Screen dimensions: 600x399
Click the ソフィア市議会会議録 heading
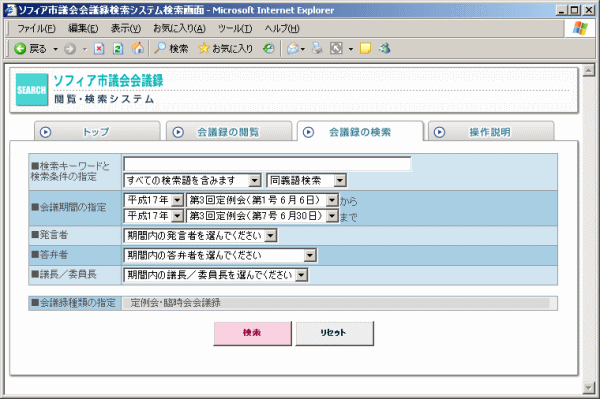pyautogui.click(x=109, y=81)
